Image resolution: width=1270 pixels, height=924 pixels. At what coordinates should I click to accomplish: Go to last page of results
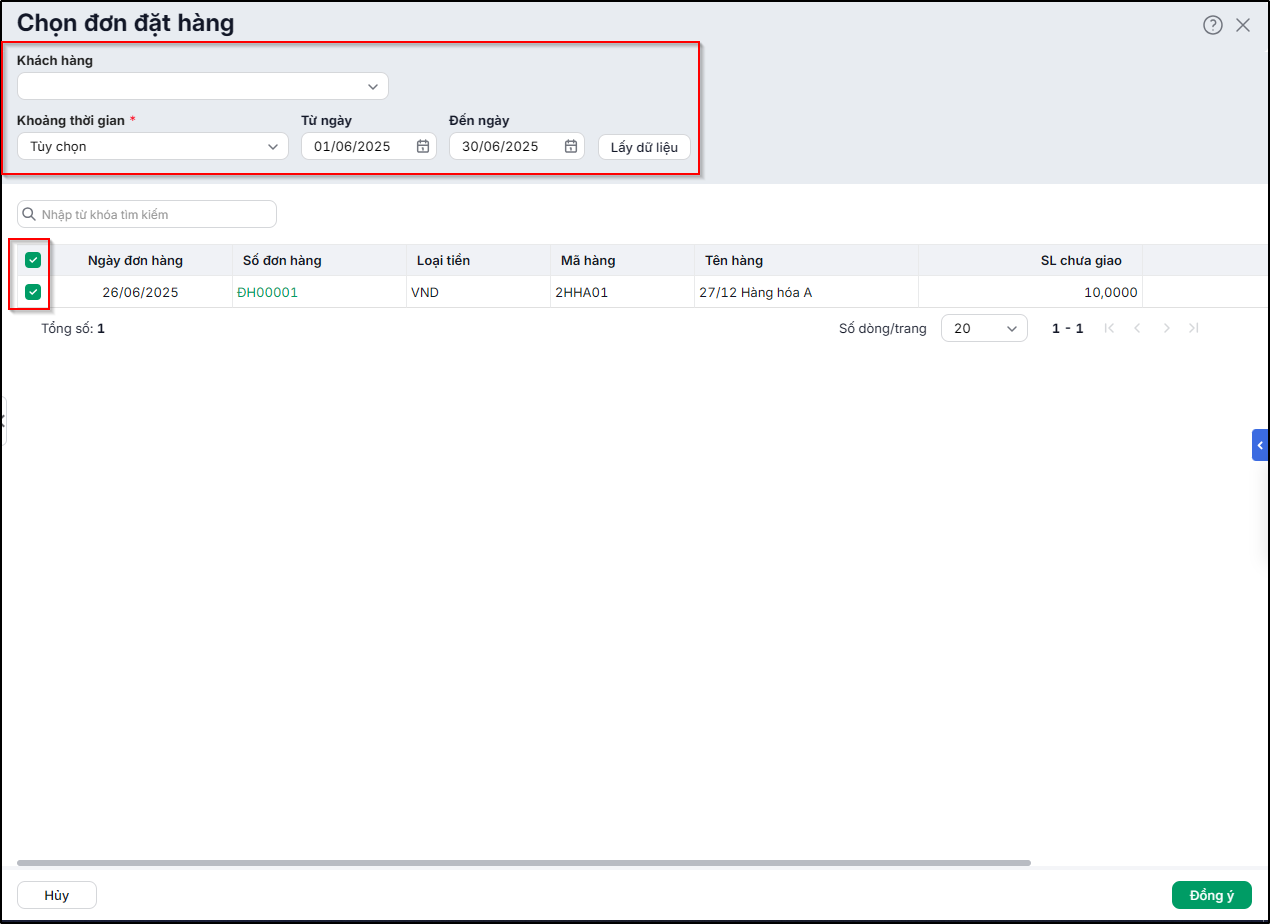click(1193, 328)
